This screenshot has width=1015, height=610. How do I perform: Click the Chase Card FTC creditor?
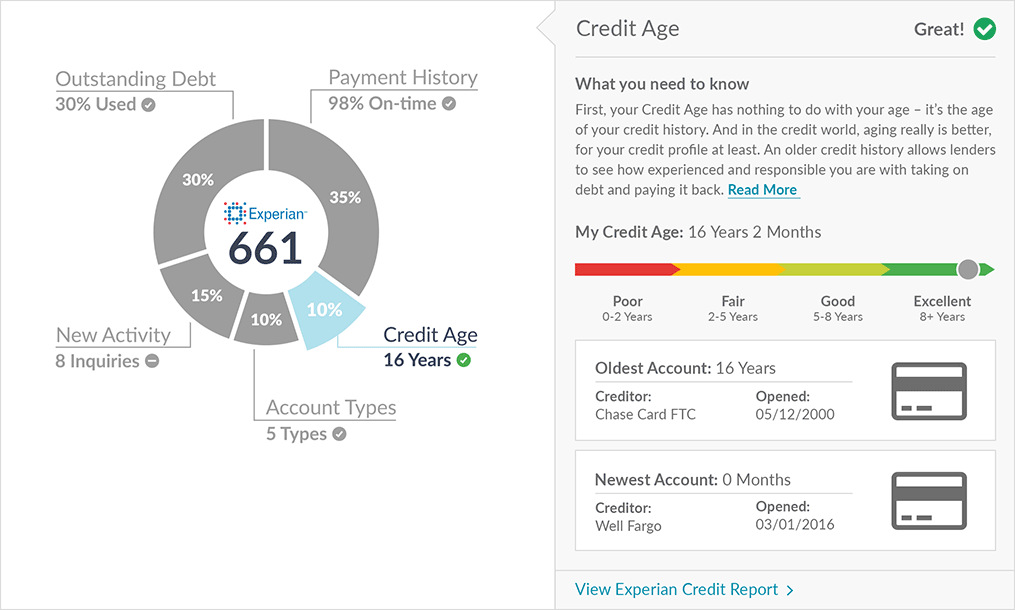[645, 414]
